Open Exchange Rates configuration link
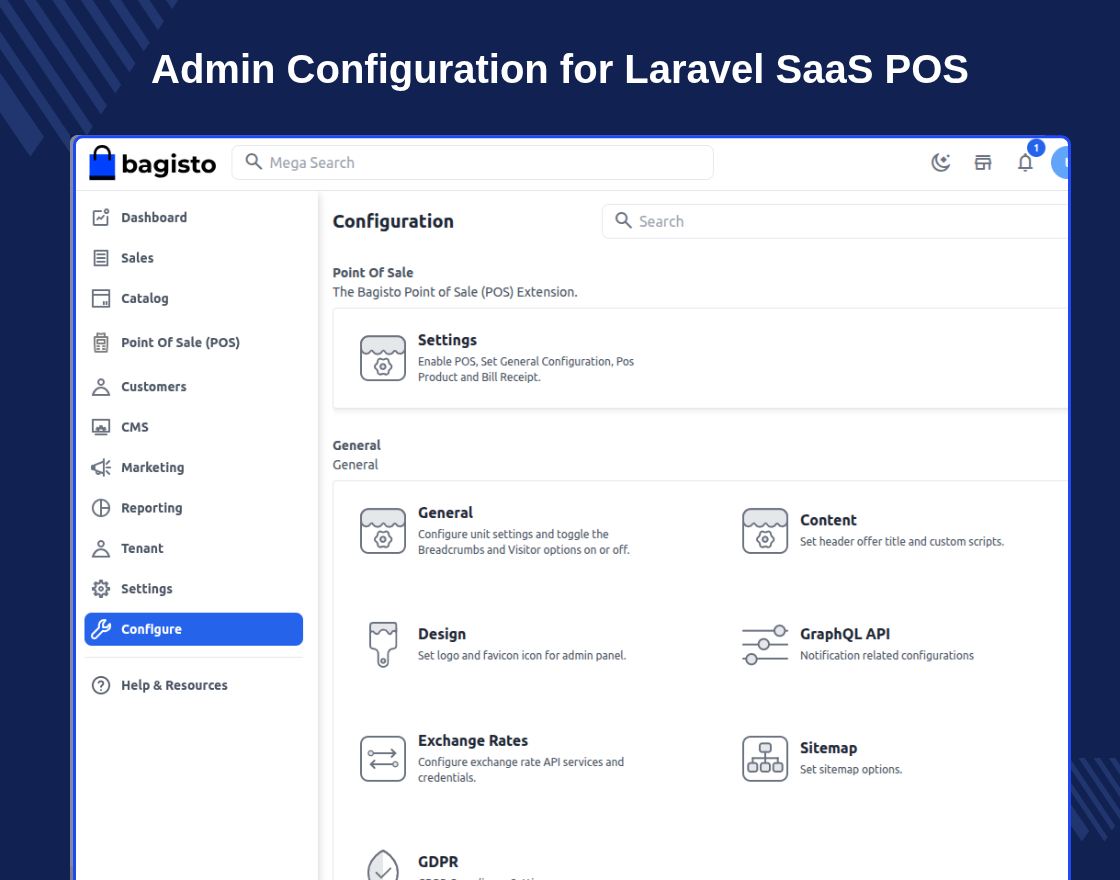Screen dimensions: 1120x880 point(473,741)
